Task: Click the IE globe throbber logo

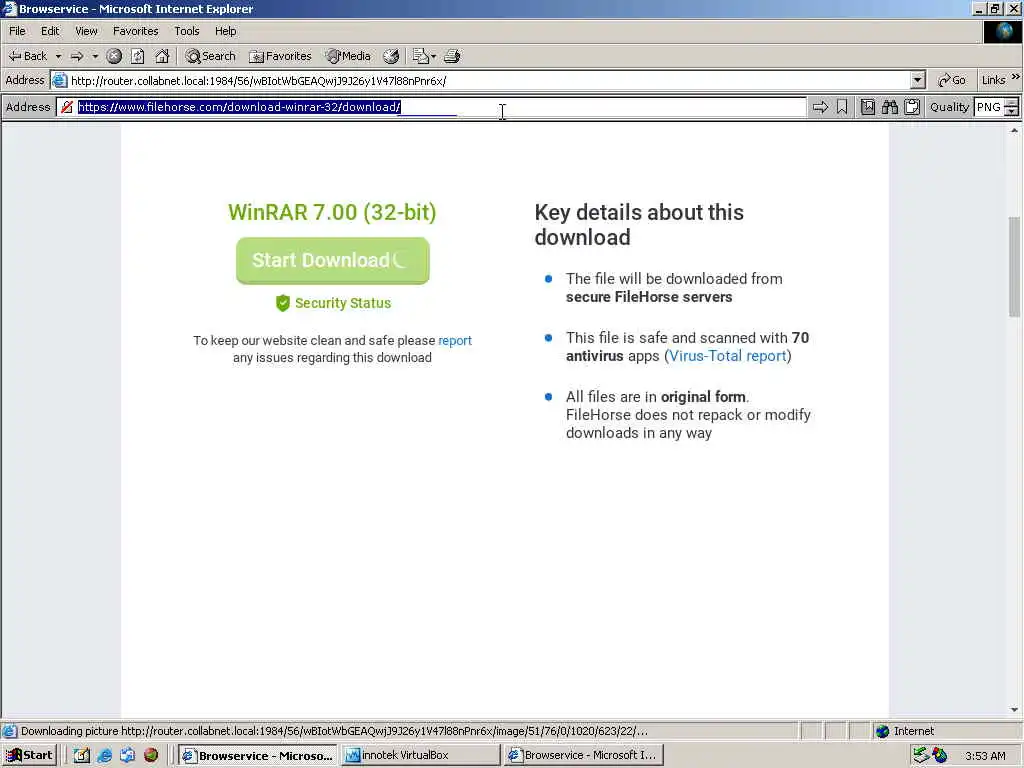Action: [1002, 31]
